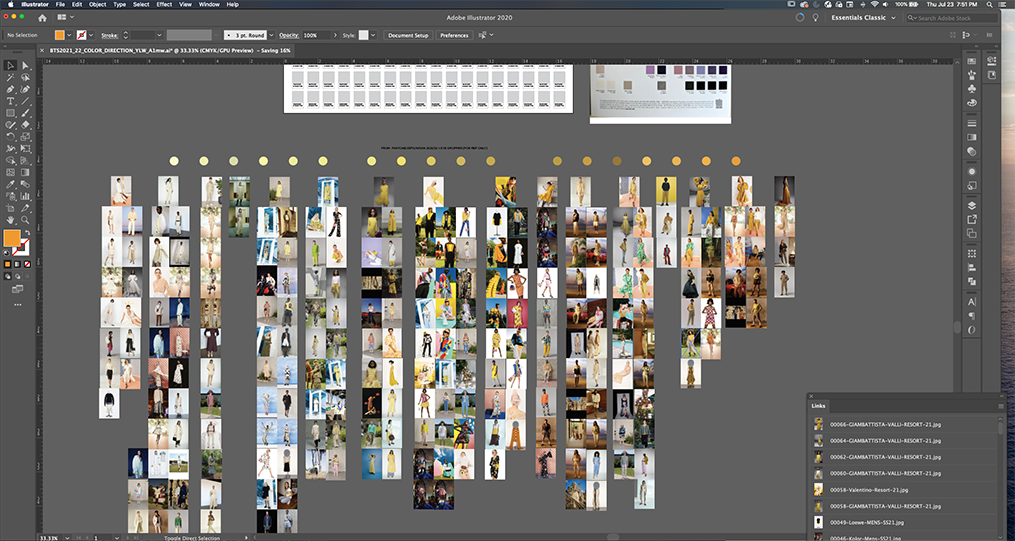This screenshot has width=1015, height=541.
Task: Open the Paragraph panel icon
Action: click(972, 316)
